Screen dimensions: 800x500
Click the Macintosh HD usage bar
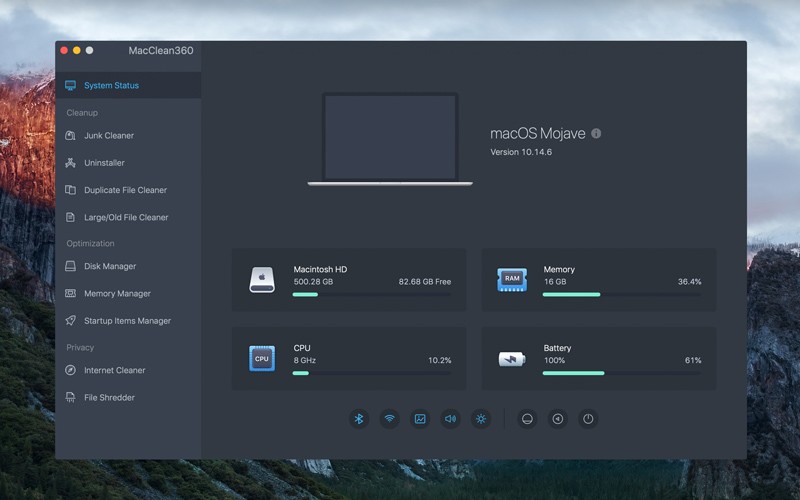click(371, 294)
